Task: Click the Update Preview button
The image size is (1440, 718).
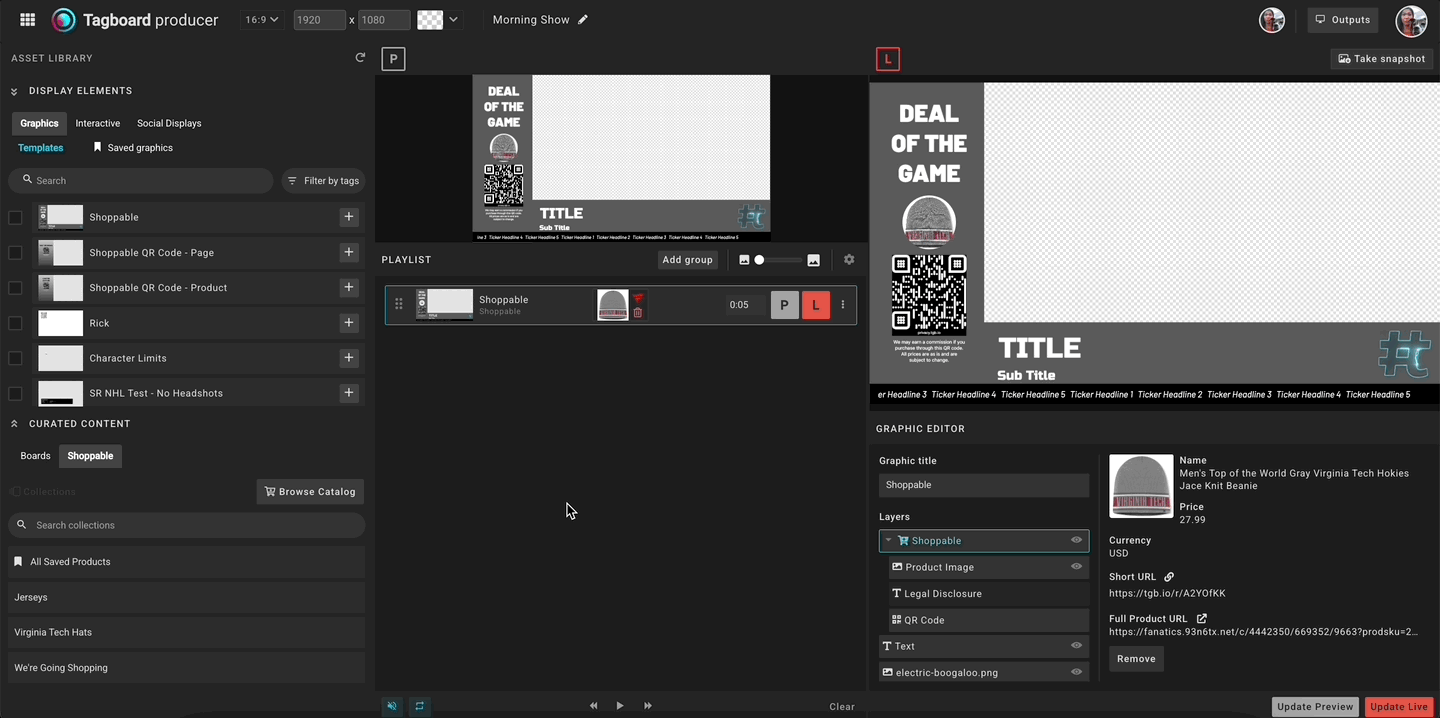Action: [x=1315, y=707]
